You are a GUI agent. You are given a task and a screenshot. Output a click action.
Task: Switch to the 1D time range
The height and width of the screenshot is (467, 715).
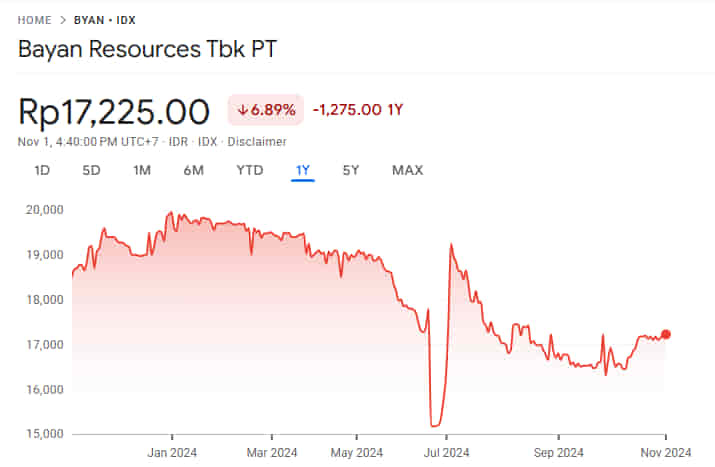pyautogui.click(x=42, y=170)
